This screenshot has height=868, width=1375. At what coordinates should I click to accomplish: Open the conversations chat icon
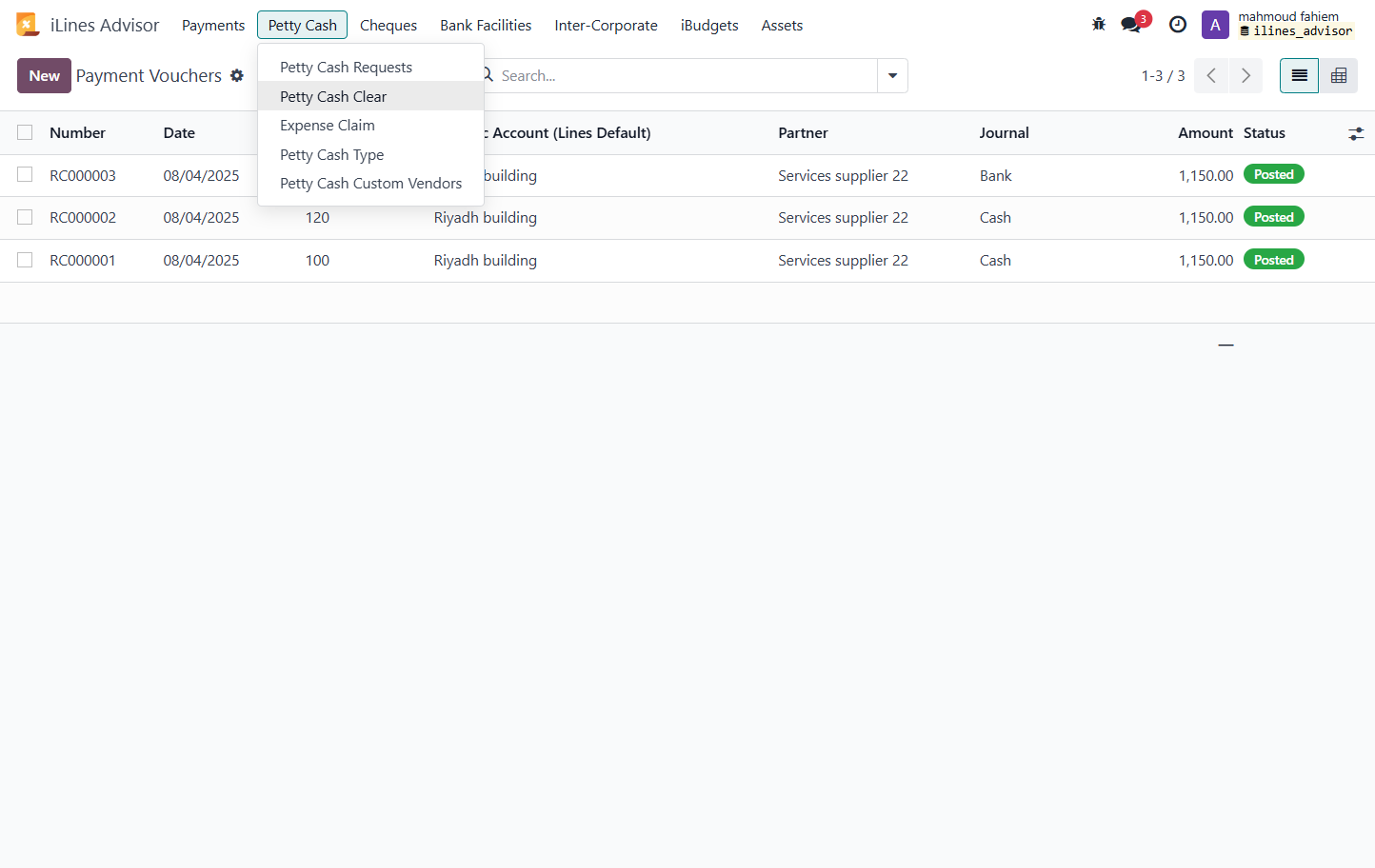click(1131, 25)
